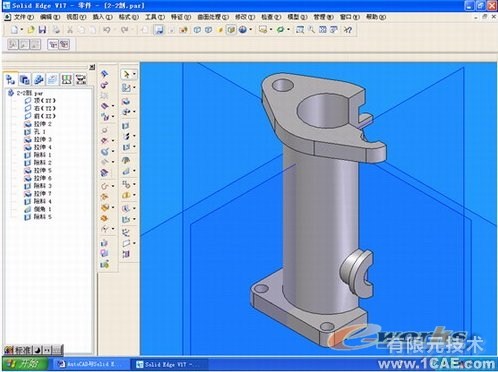Screen dimensions: 498x372
Task: Open the 视图 menu
Action: click(x=76, y=17)
